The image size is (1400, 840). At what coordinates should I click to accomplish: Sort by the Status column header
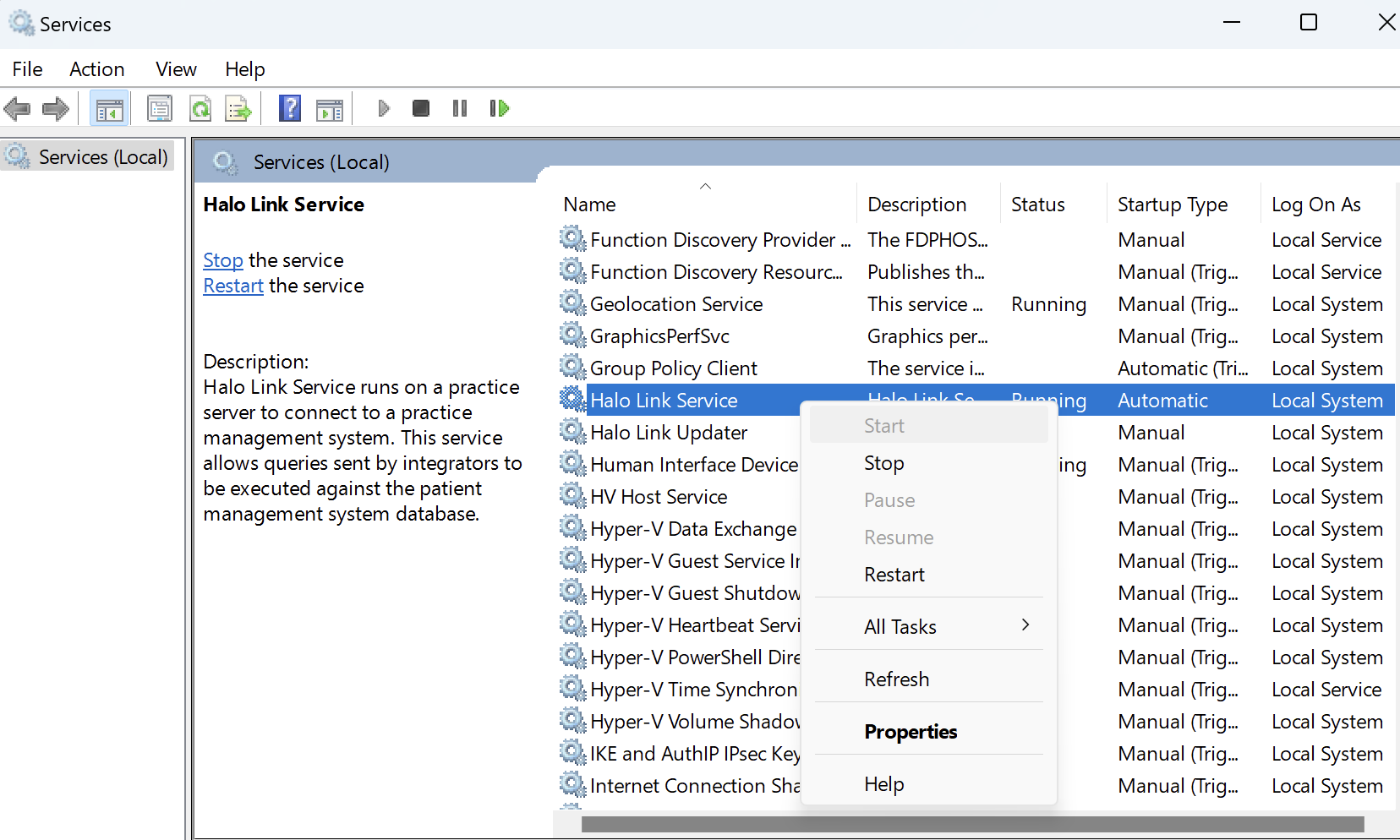coord(1053,205)
